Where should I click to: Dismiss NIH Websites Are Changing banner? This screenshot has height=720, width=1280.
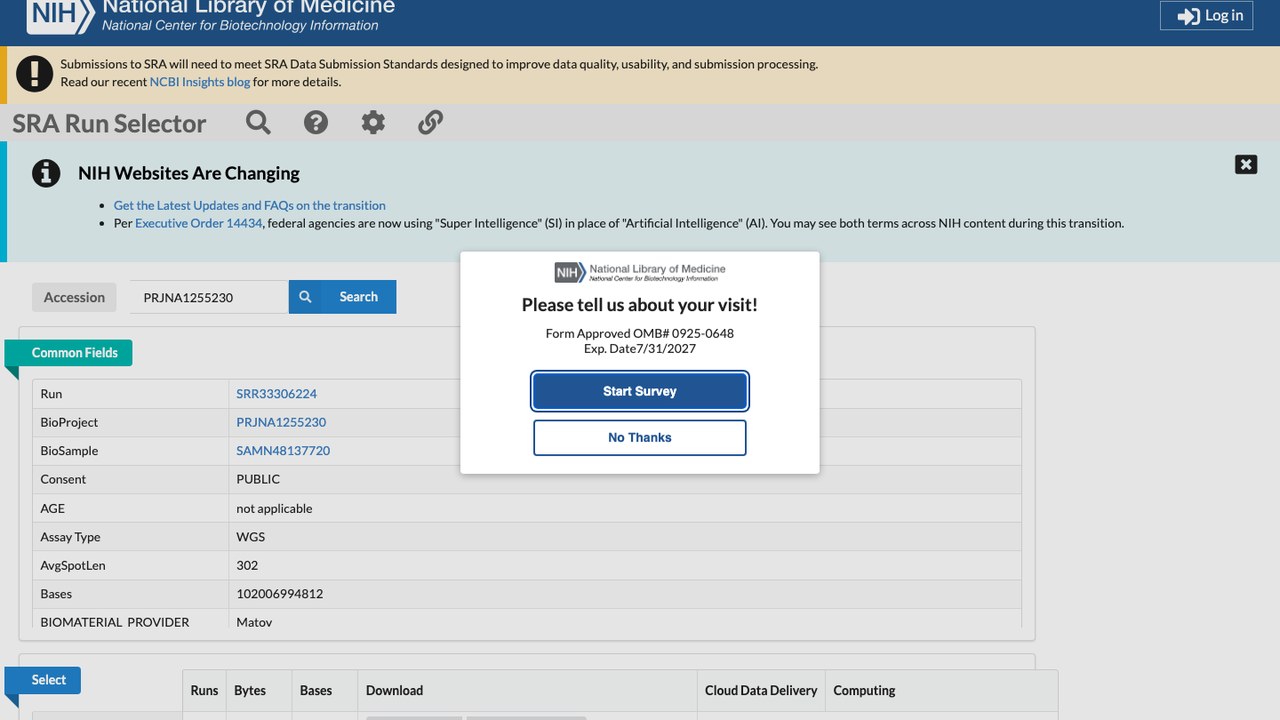(x=1246, y=165)
